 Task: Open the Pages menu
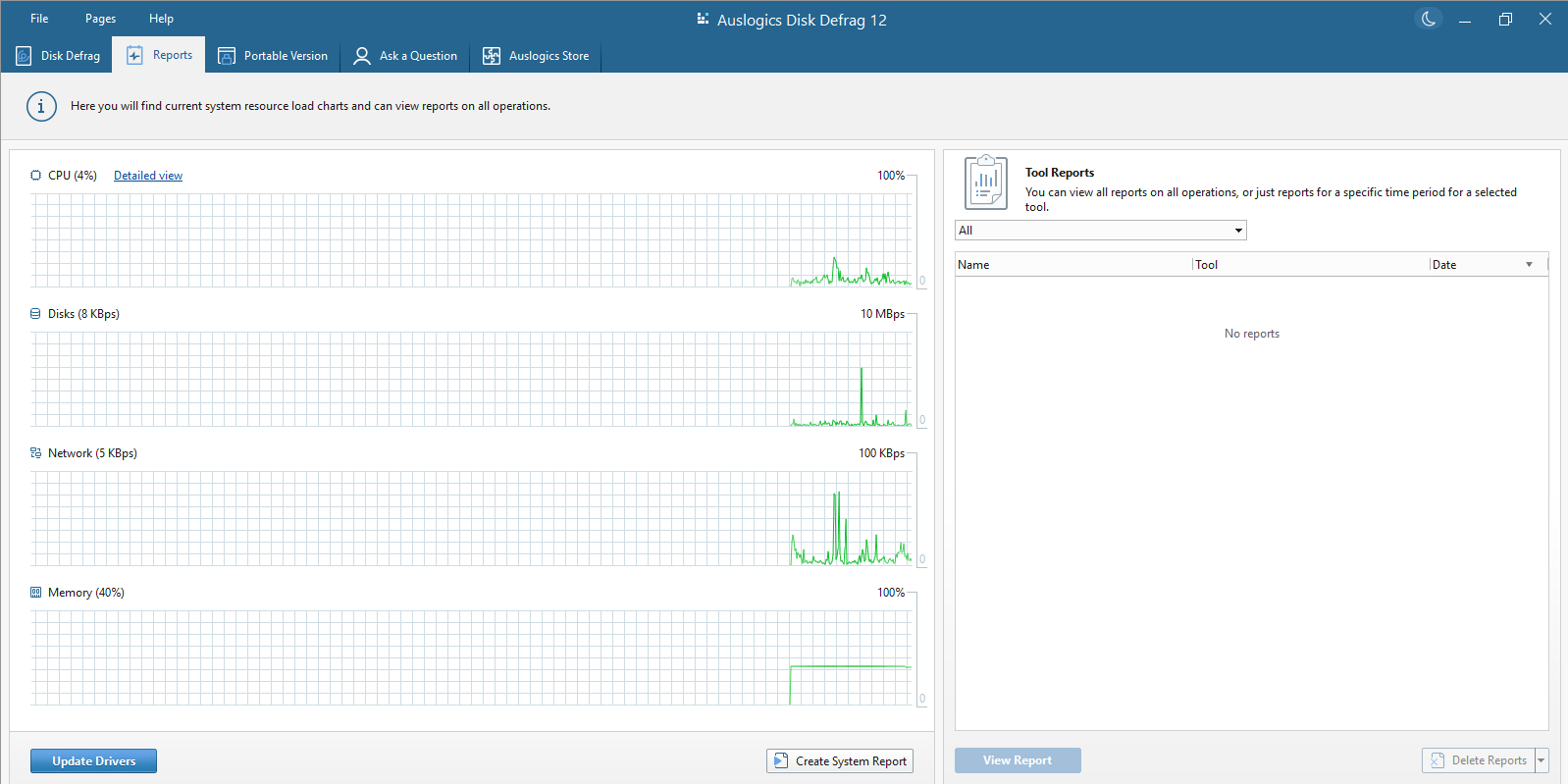[x=100, y=19]
